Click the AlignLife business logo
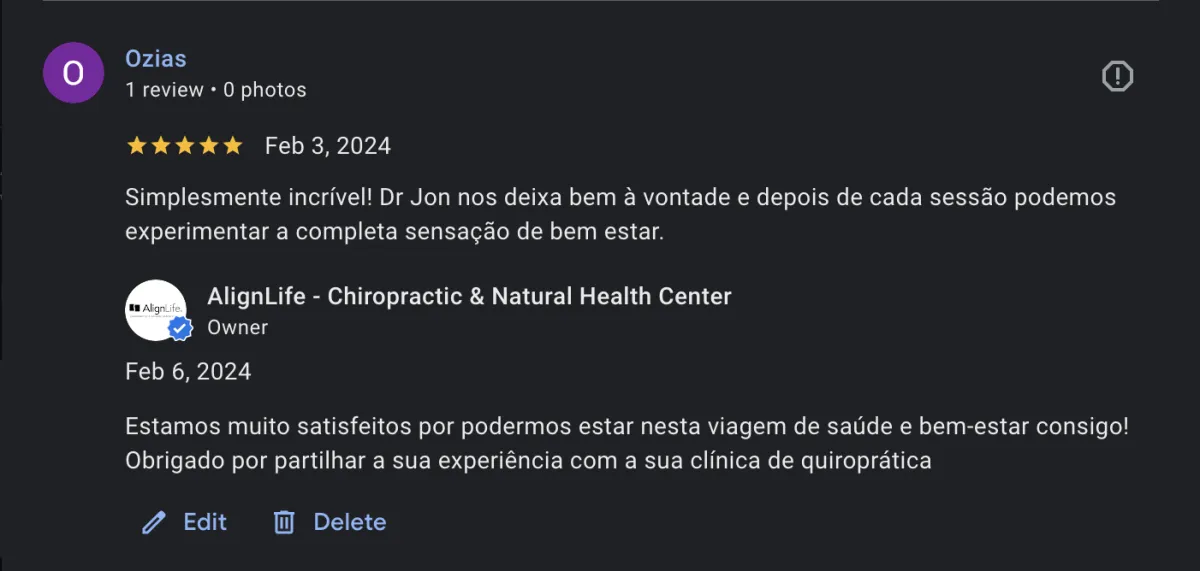The width and height of the screenshot is (1200, 571). coord(153,307)
